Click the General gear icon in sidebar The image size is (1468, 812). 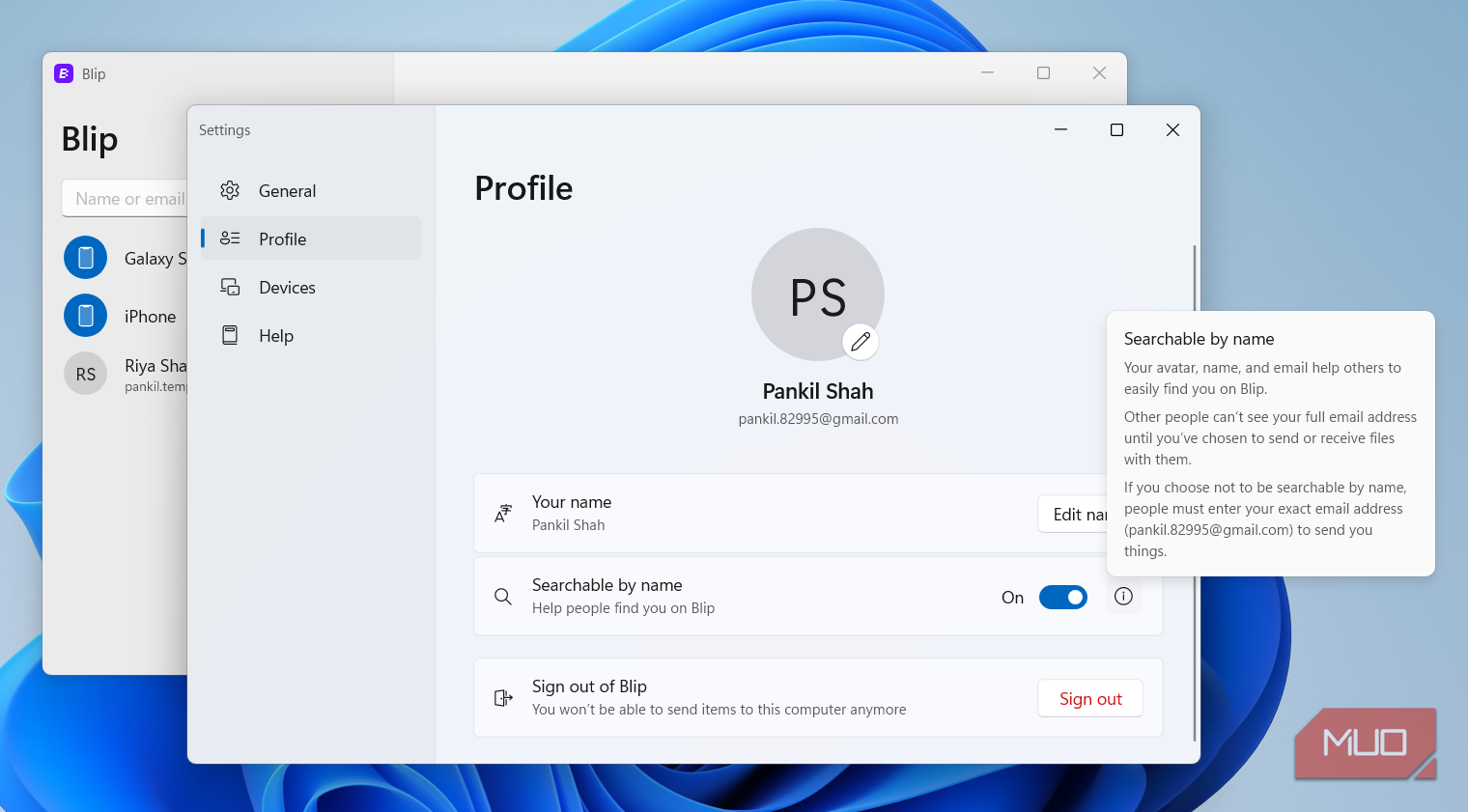click(x=230, y=190)
